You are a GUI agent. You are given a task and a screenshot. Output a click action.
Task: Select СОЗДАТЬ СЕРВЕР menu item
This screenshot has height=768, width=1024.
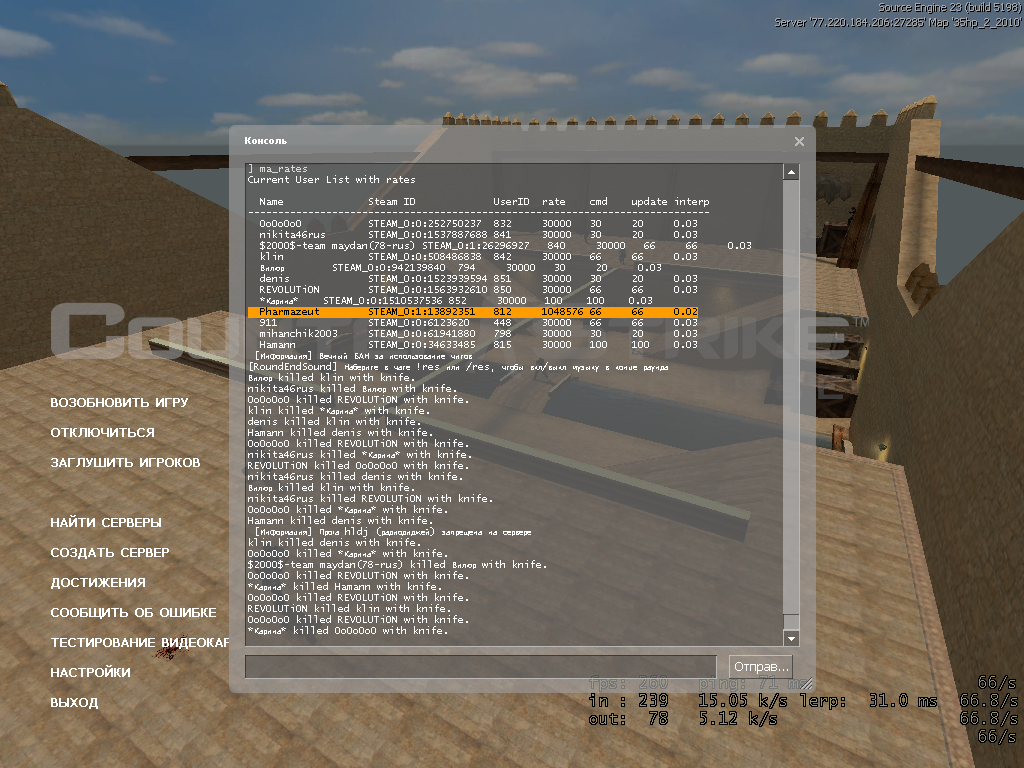coord(110,552)
